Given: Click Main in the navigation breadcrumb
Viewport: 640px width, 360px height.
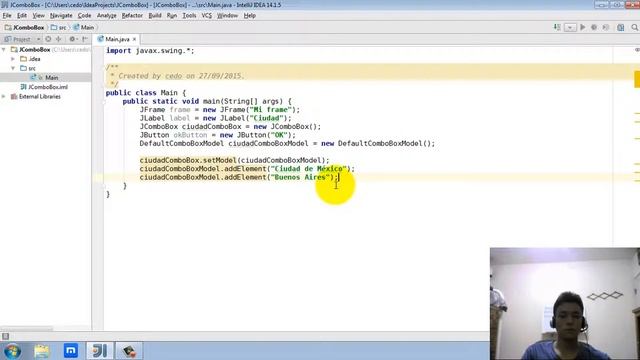Looking at the screenshot, I should tap(84, 27).
